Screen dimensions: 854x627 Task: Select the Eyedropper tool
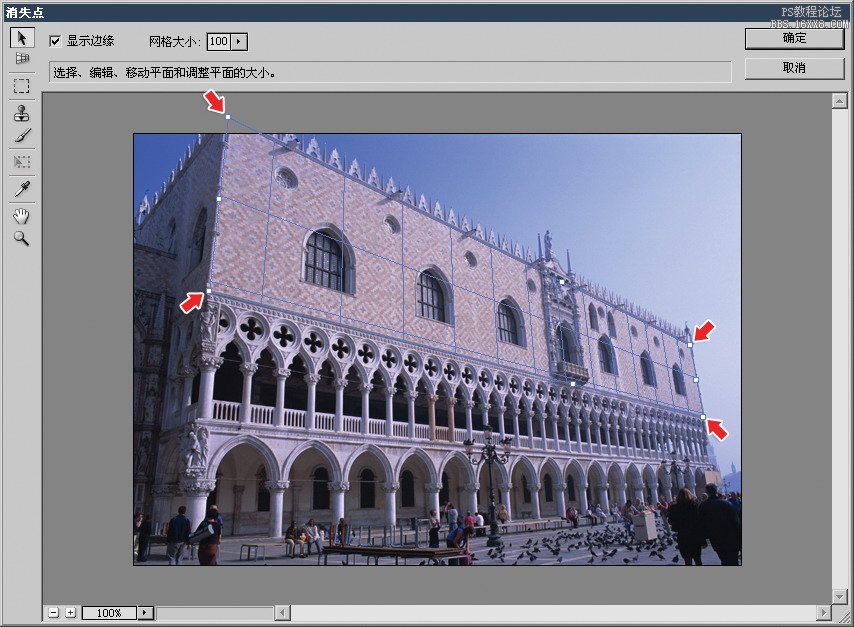point(22,189)
